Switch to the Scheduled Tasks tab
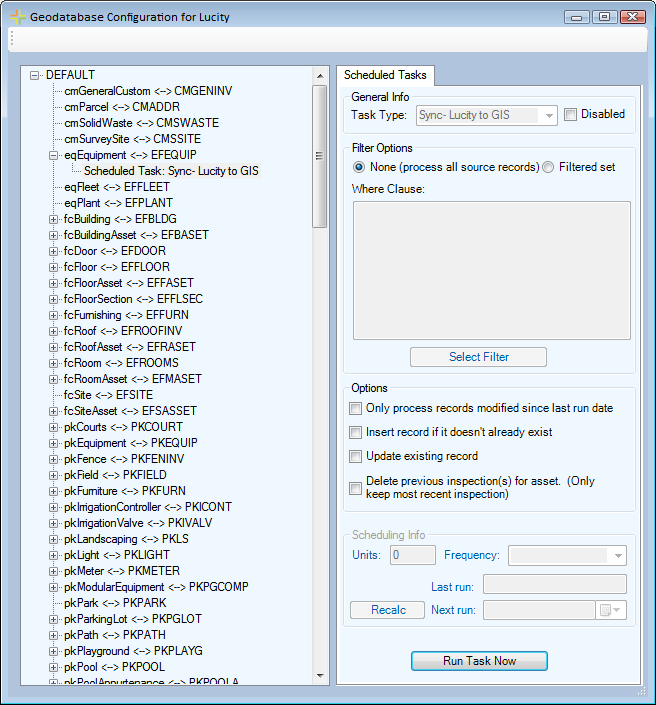The image size is (656, 705). pyautogui.click(x=385, y=75)
